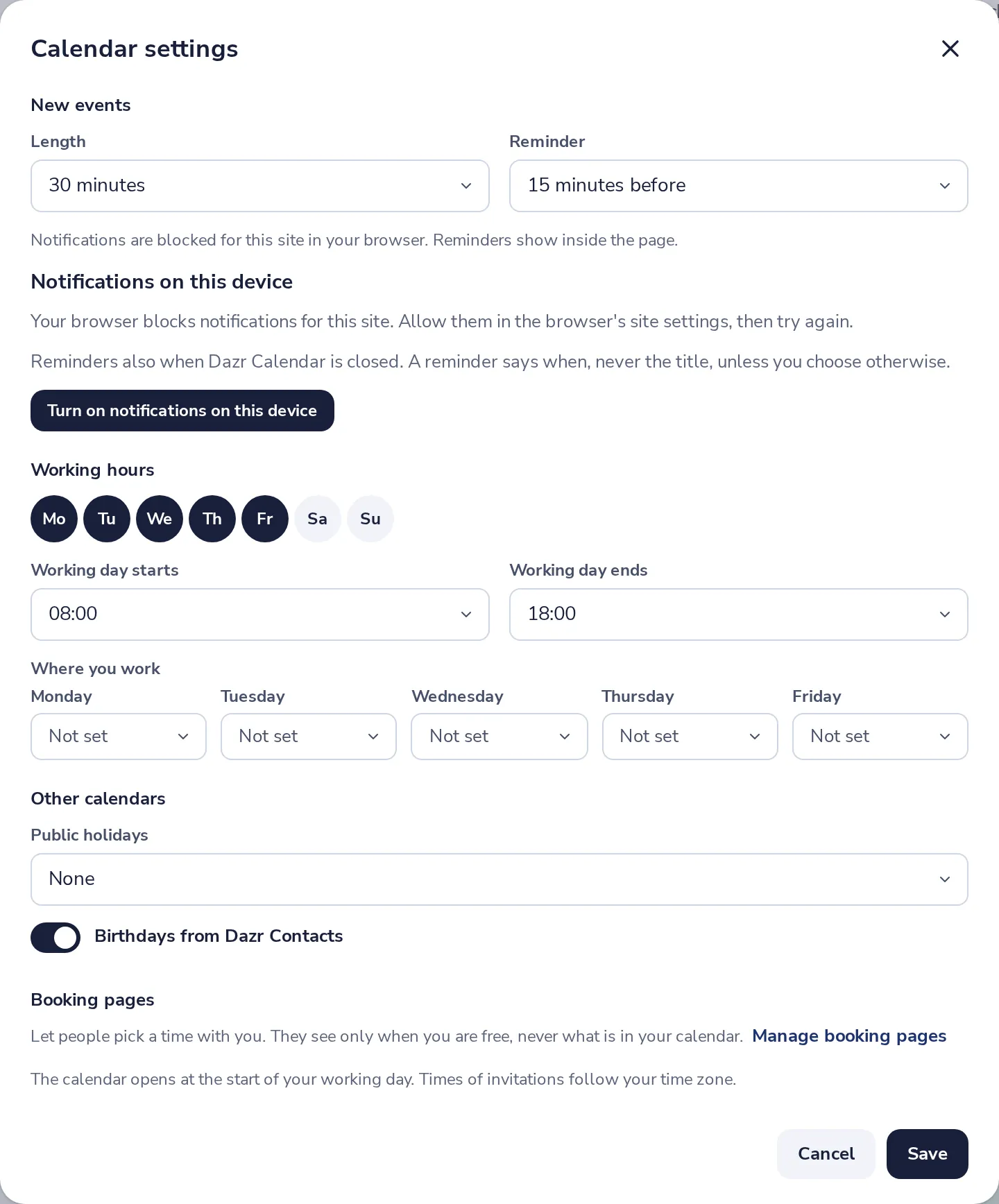999x1204 pixels.
Task: Expand the Public holidays dropdown
Action: [499, 879]
